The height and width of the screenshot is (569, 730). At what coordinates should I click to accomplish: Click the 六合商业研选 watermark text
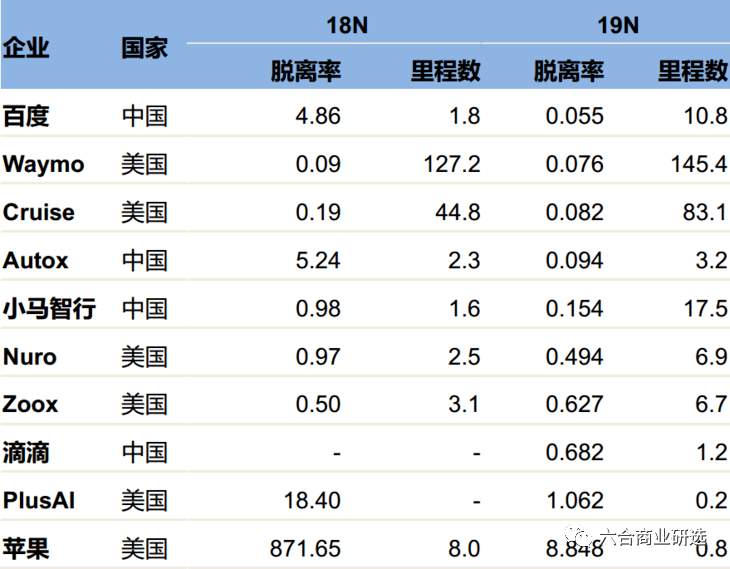pos(653,537)
